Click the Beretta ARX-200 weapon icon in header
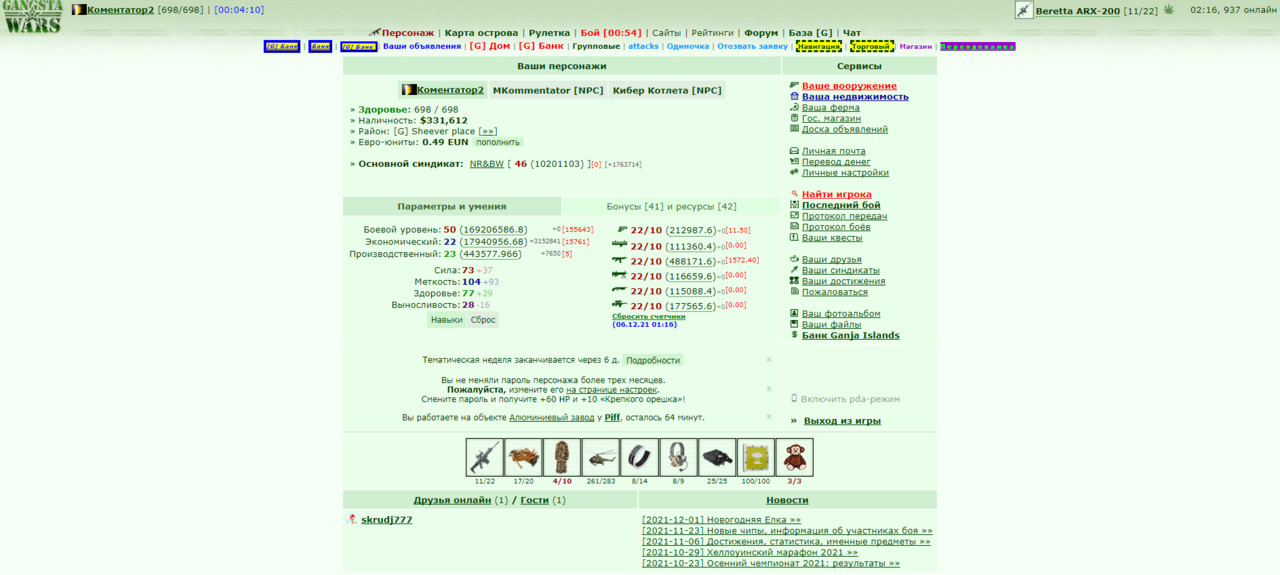Screen dimensions: 1280x575 pyautogui.click(x=1024, y=10)
